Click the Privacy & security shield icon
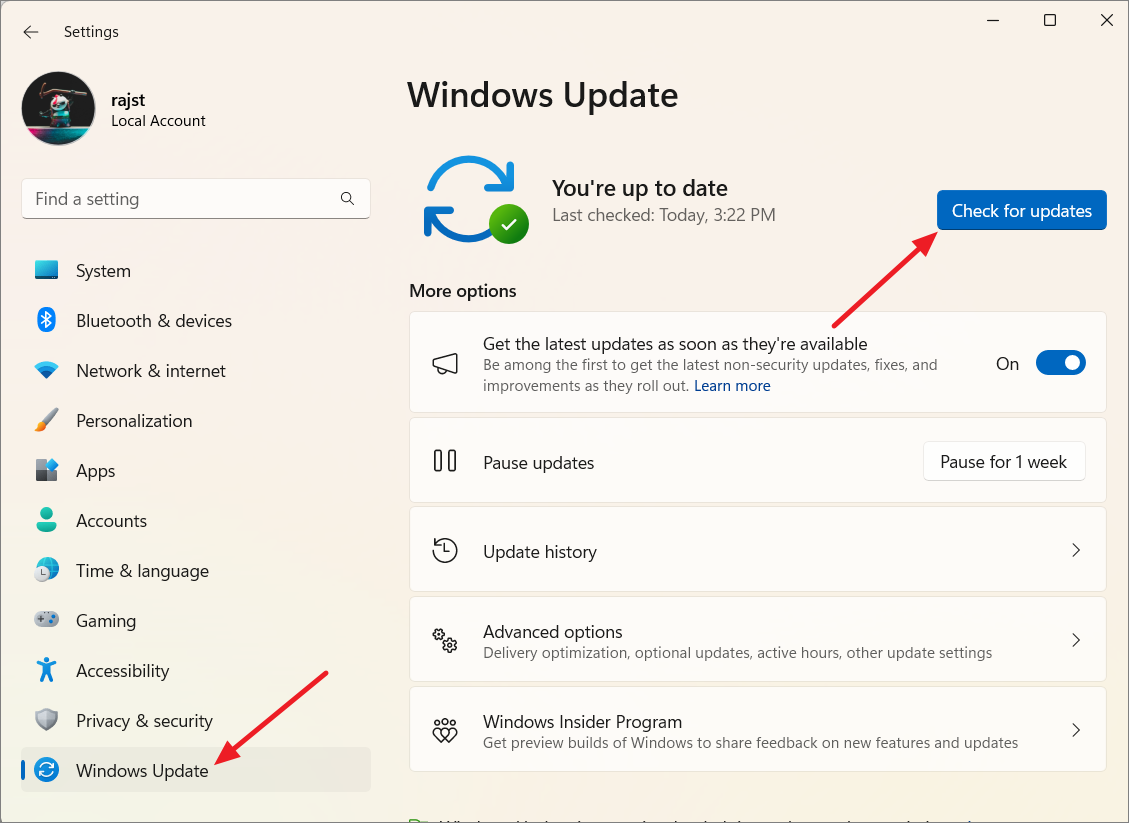Screen dimensions: 1129x823 point(46,720)
